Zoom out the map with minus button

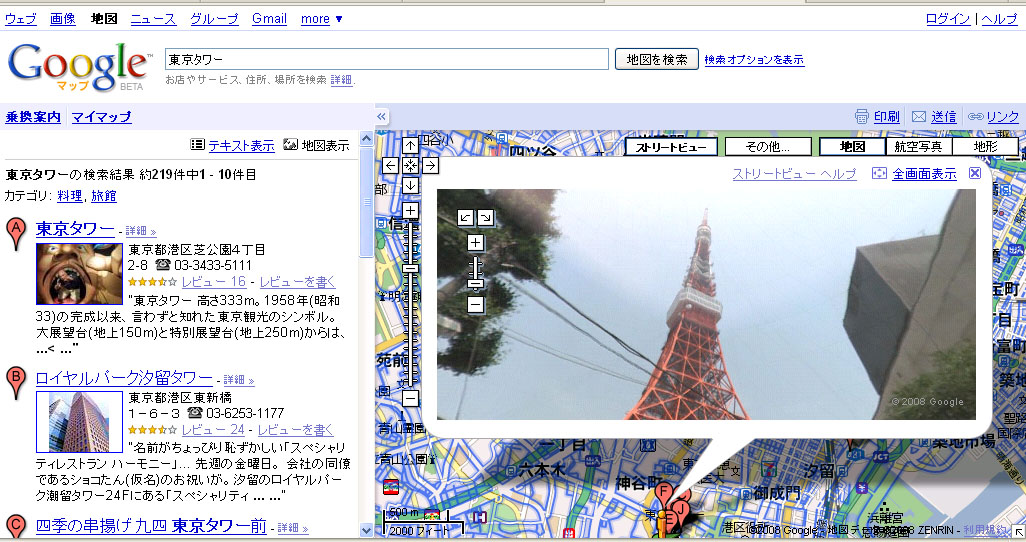pyautogui.click(x=410, y=398)
